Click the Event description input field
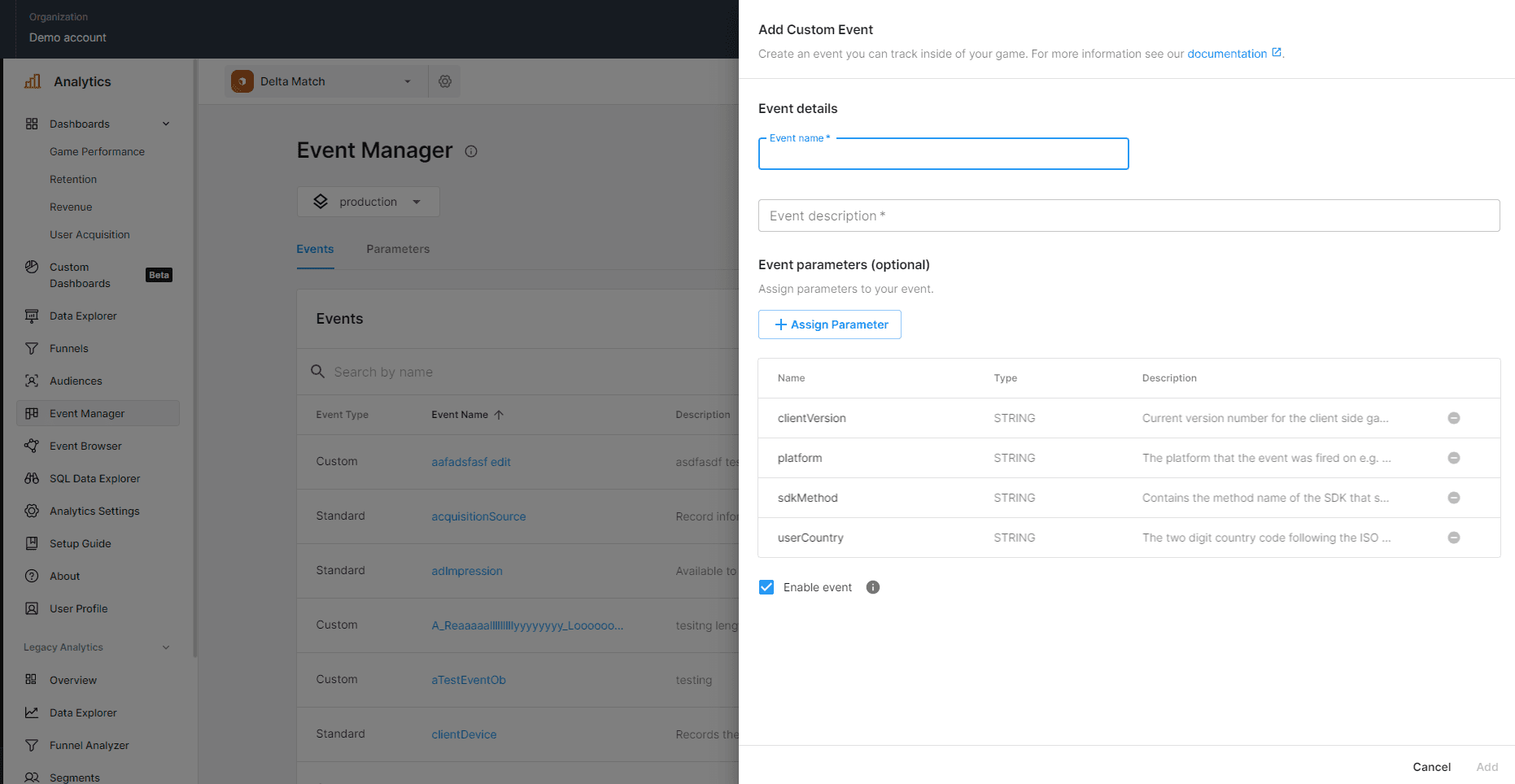Viewport: 1515px width, 784px height. pyautogui.click(x=1129, y=216)
